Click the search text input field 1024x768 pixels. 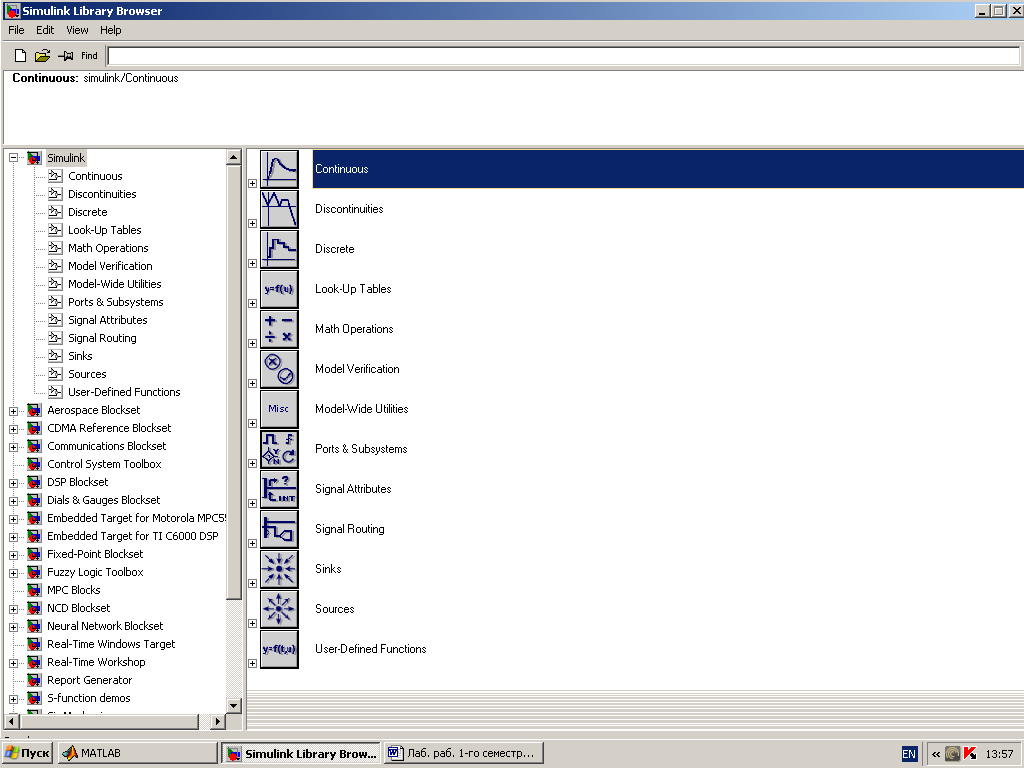(563, 56)
